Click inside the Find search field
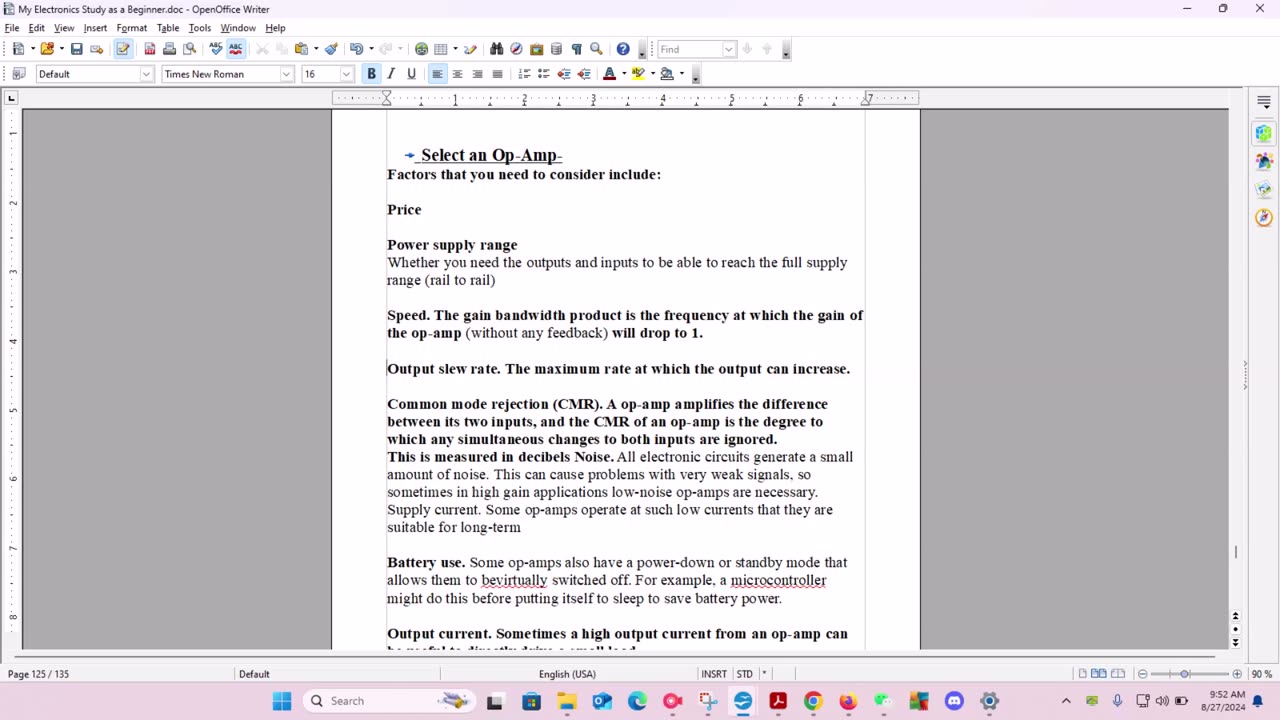The image size is (1280, 720). (x=689, y=49)
